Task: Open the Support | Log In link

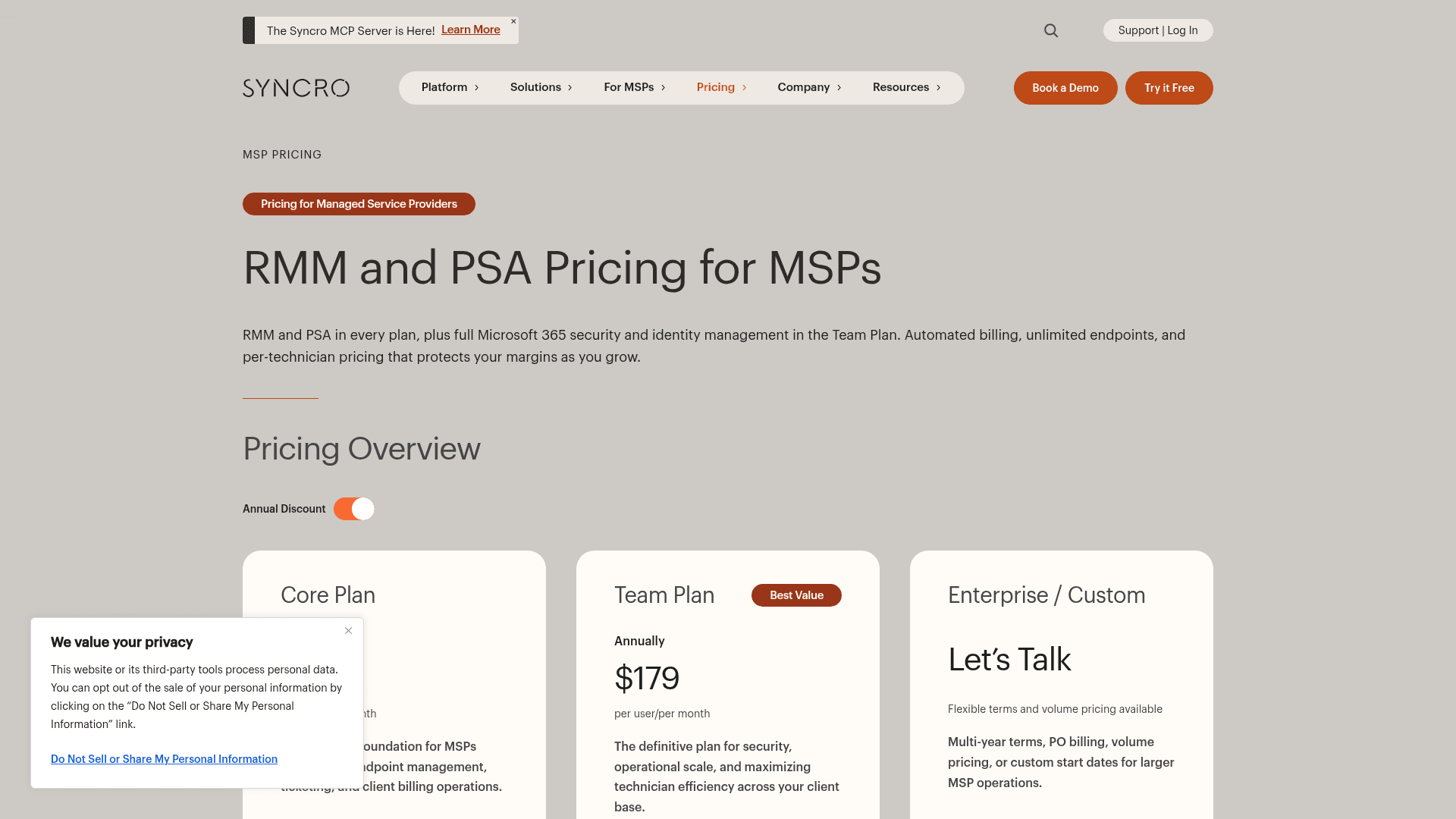Action: click(x=1158, y=30)
